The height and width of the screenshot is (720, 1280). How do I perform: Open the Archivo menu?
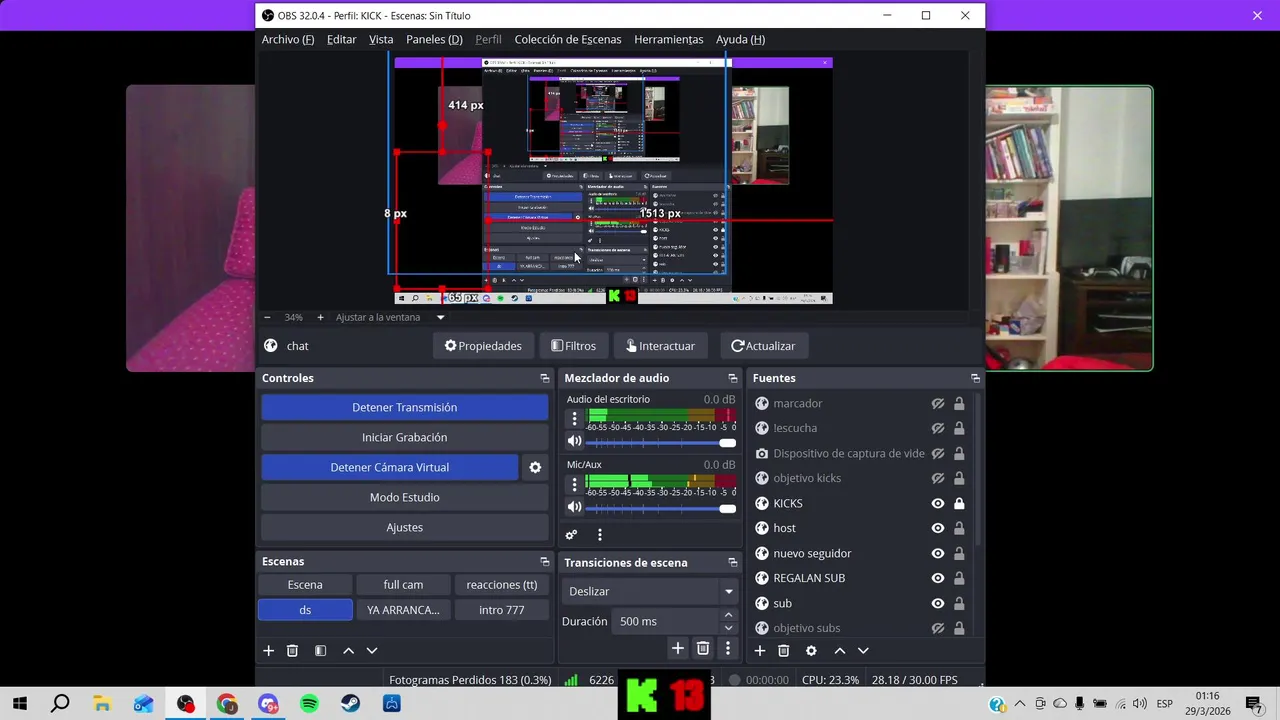pos(287,39)
